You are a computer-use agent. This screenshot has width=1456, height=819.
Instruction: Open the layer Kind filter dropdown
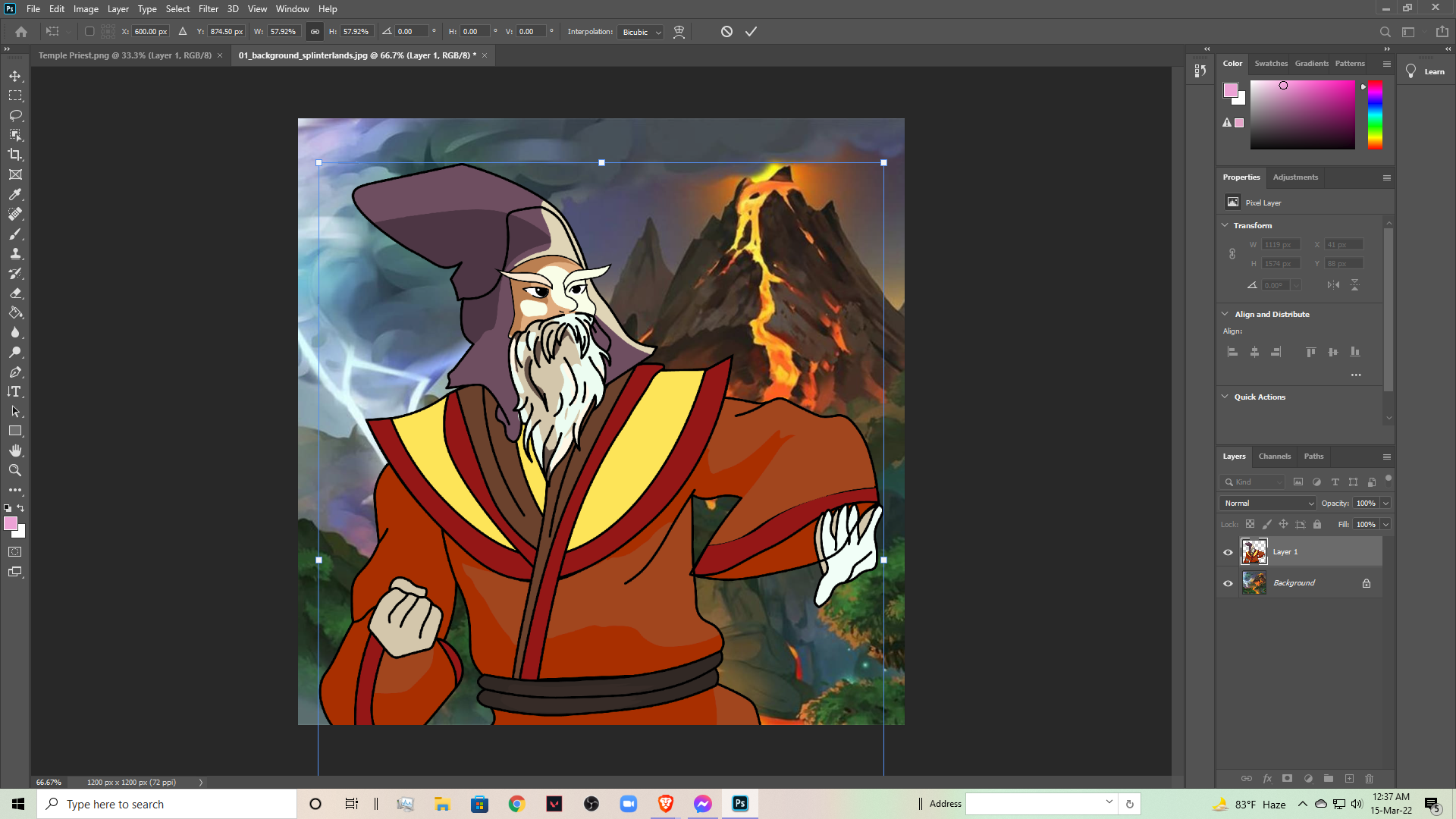pyautogui.click(x=1252, y=482)
